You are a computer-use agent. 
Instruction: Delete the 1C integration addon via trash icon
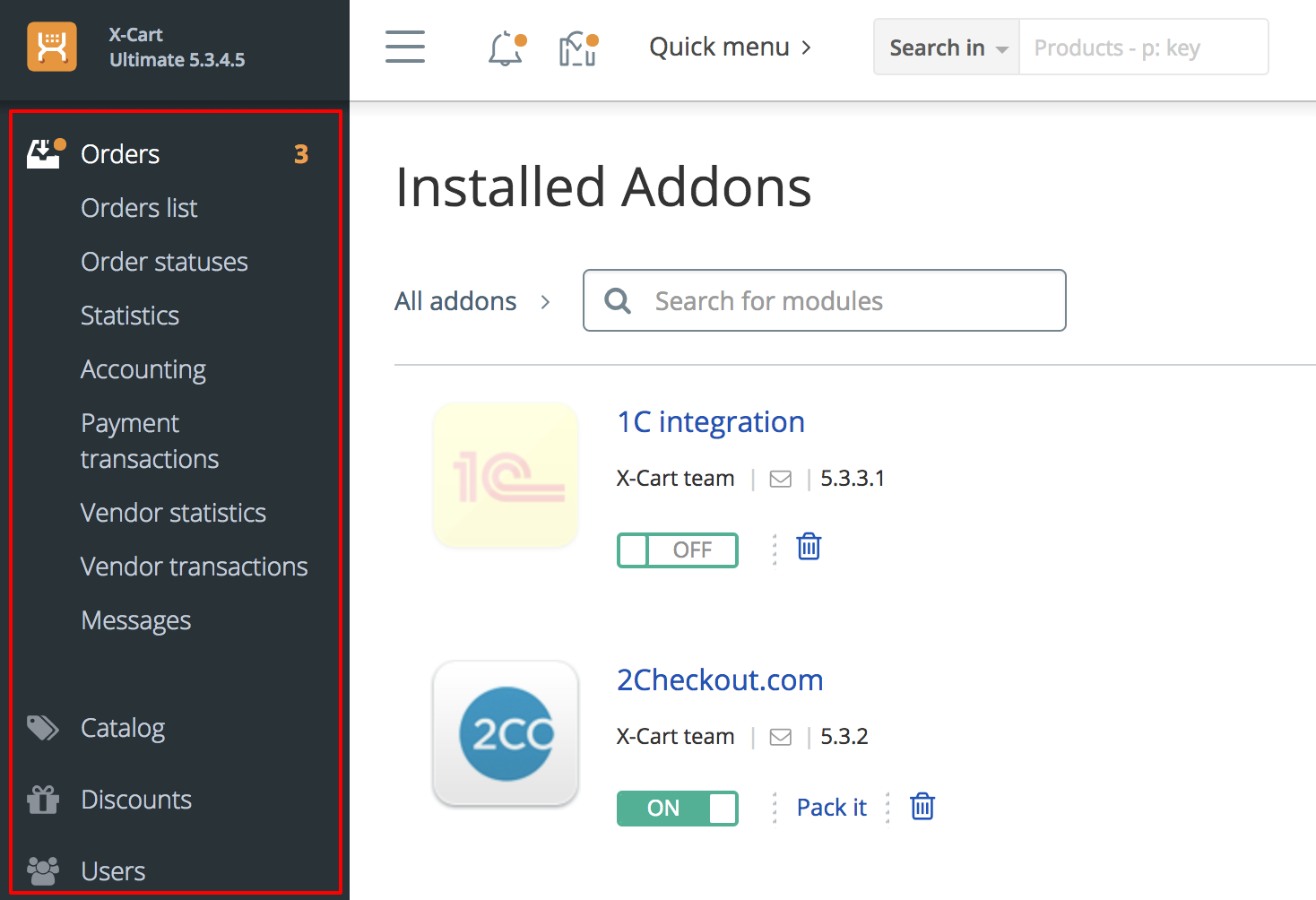click(808, 547)
